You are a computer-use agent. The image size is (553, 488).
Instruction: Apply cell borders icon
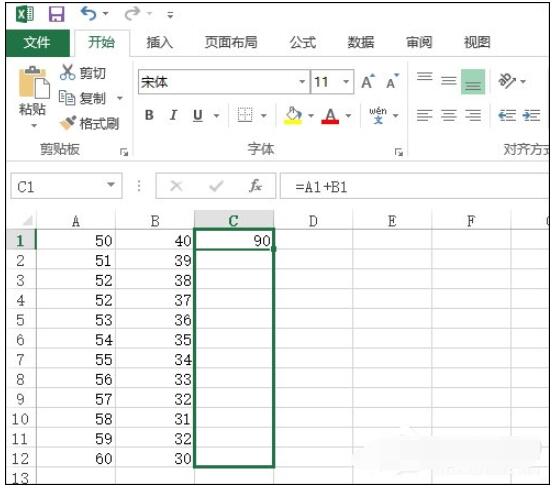pyautogui.click(x=245, y=115)
